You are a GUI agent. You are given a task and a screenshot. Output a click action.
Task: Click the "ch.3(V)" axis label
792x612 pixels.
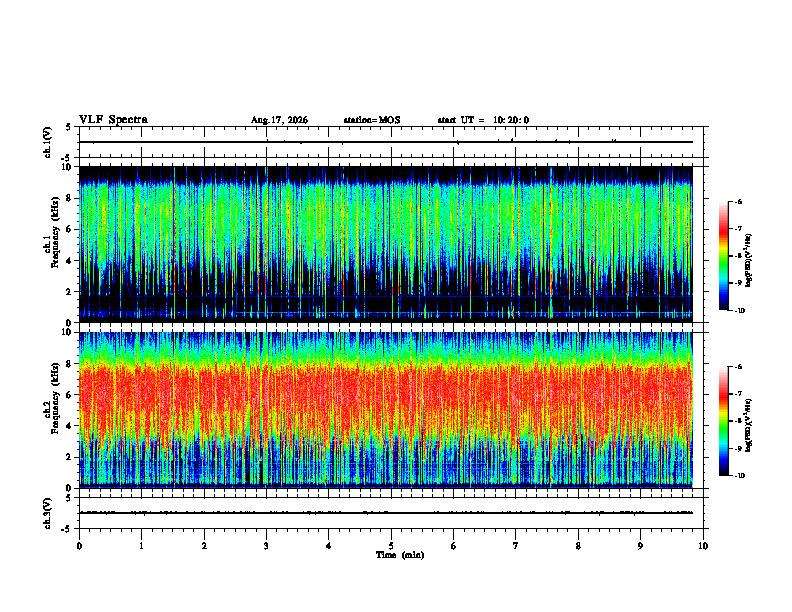tap(48, 513)
